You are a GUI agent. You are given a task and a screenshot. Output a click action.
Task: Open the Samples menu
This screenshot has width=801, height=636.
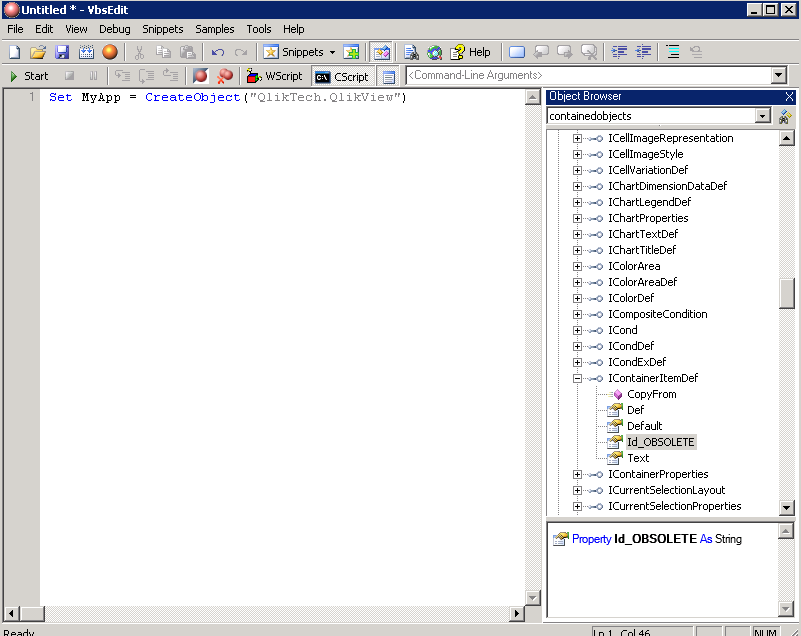click(x=214, y=29)
